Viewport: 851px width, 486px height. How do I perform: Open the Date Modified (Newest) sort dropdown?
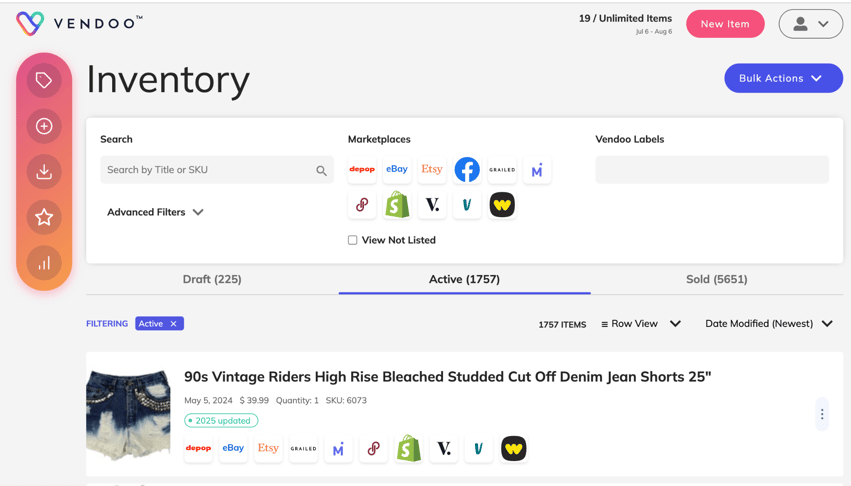coord(769,324)
